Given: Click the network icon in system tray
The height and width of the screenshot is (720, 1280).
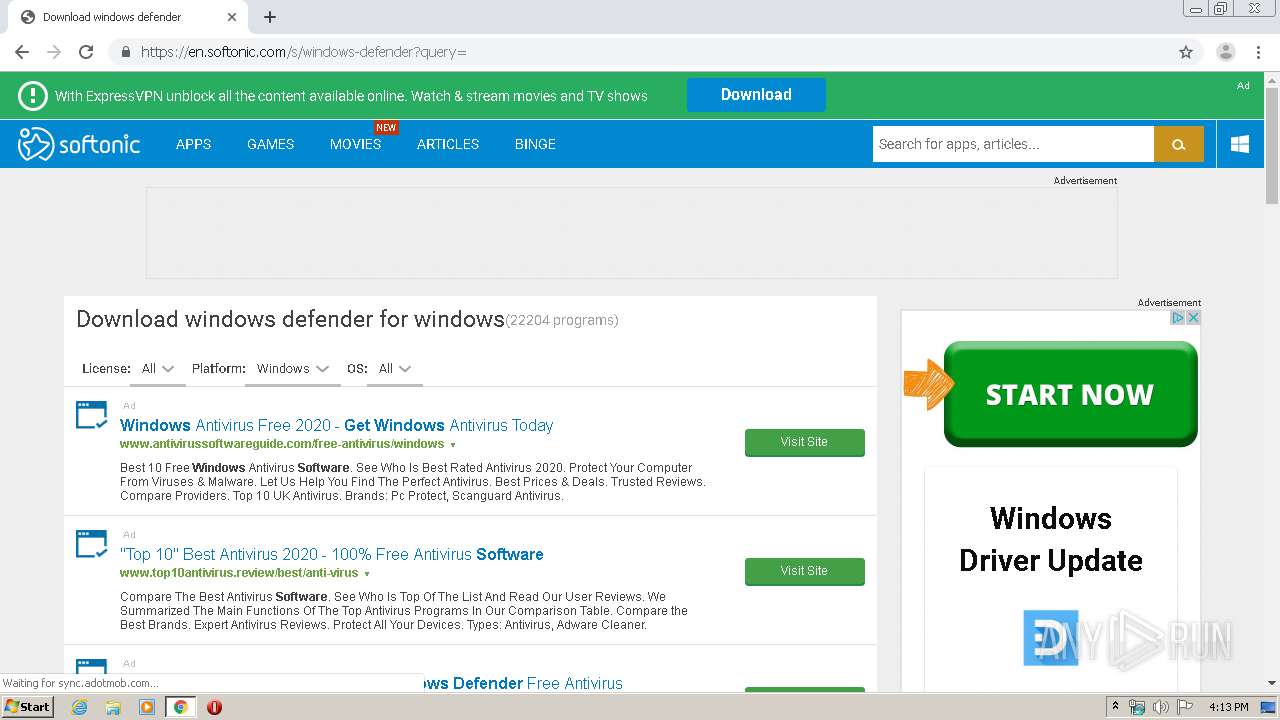Looking at the screenshot, I should point(1137,707).
